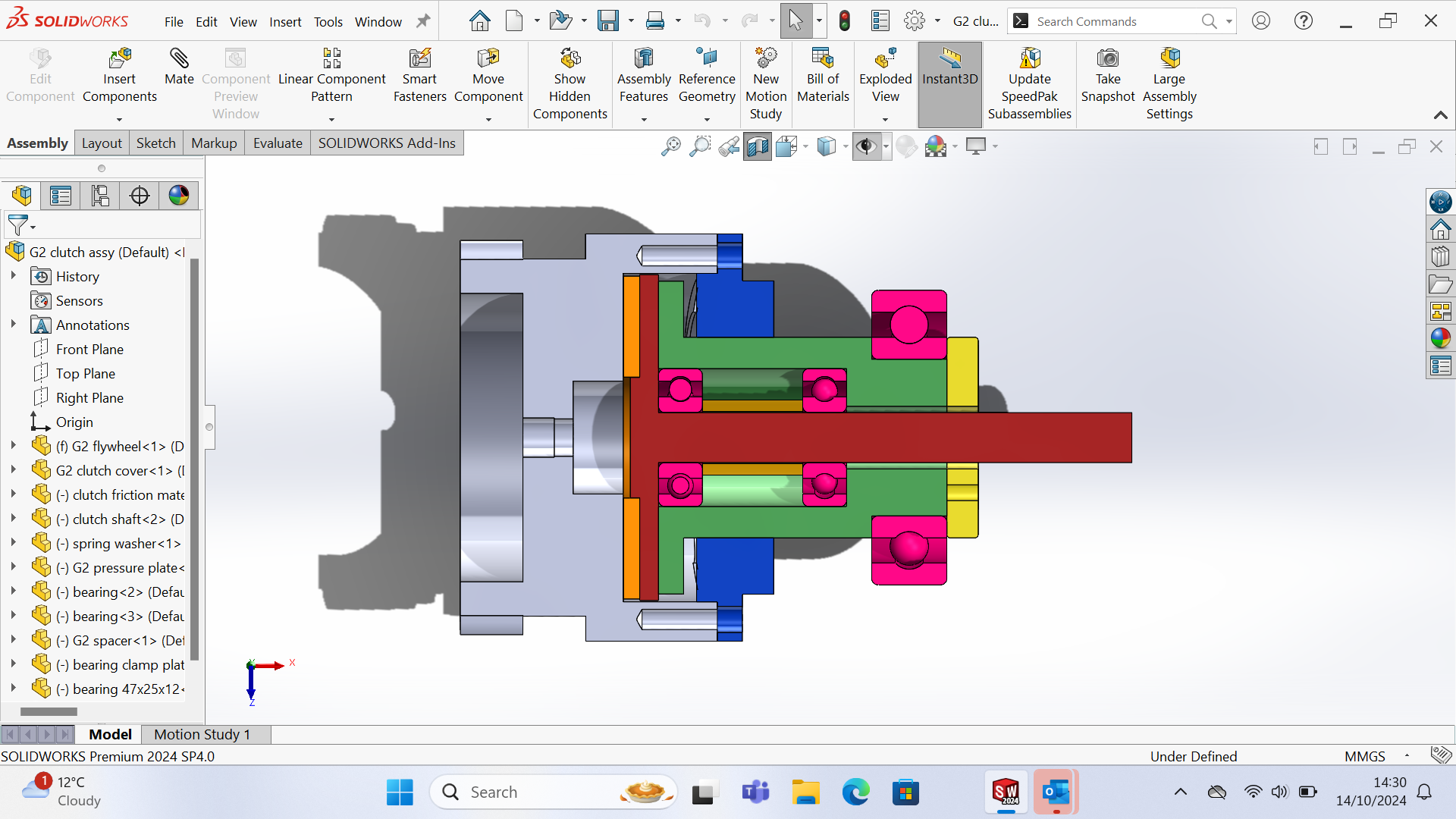Toggle Instant3D mode
This screenshot has height=819, width=1456.
pyautogui.click(x=949, y=67)
